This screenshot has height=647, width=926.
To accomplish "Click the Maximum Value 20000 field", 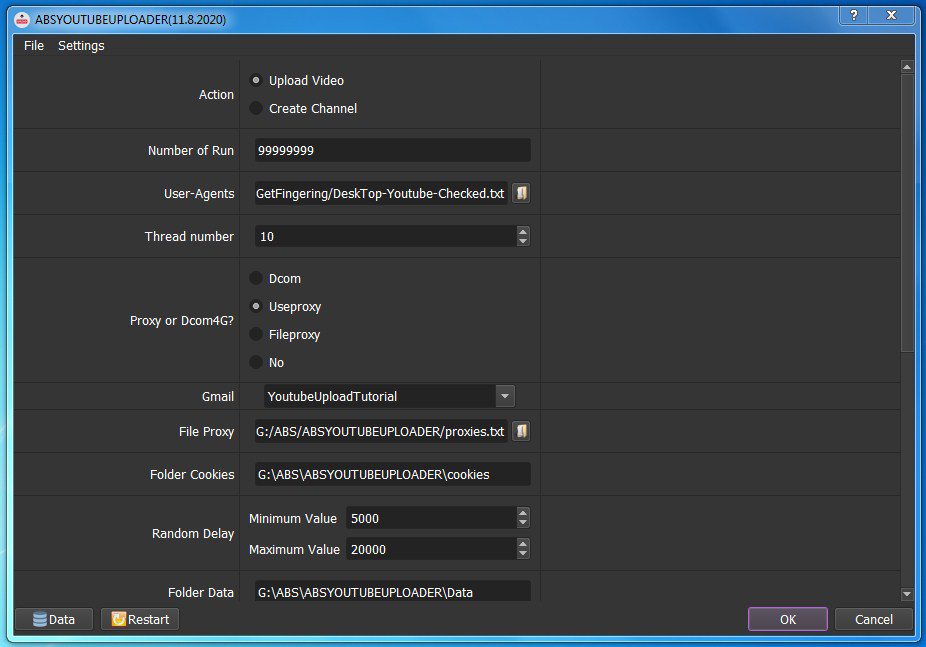I will tap(432, 549).
